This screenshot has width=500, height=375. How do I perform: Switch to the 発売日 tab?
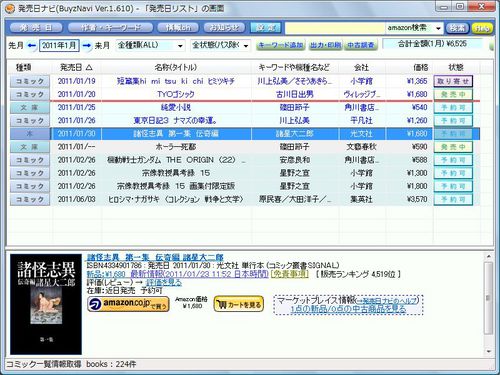tap(36, 28)
